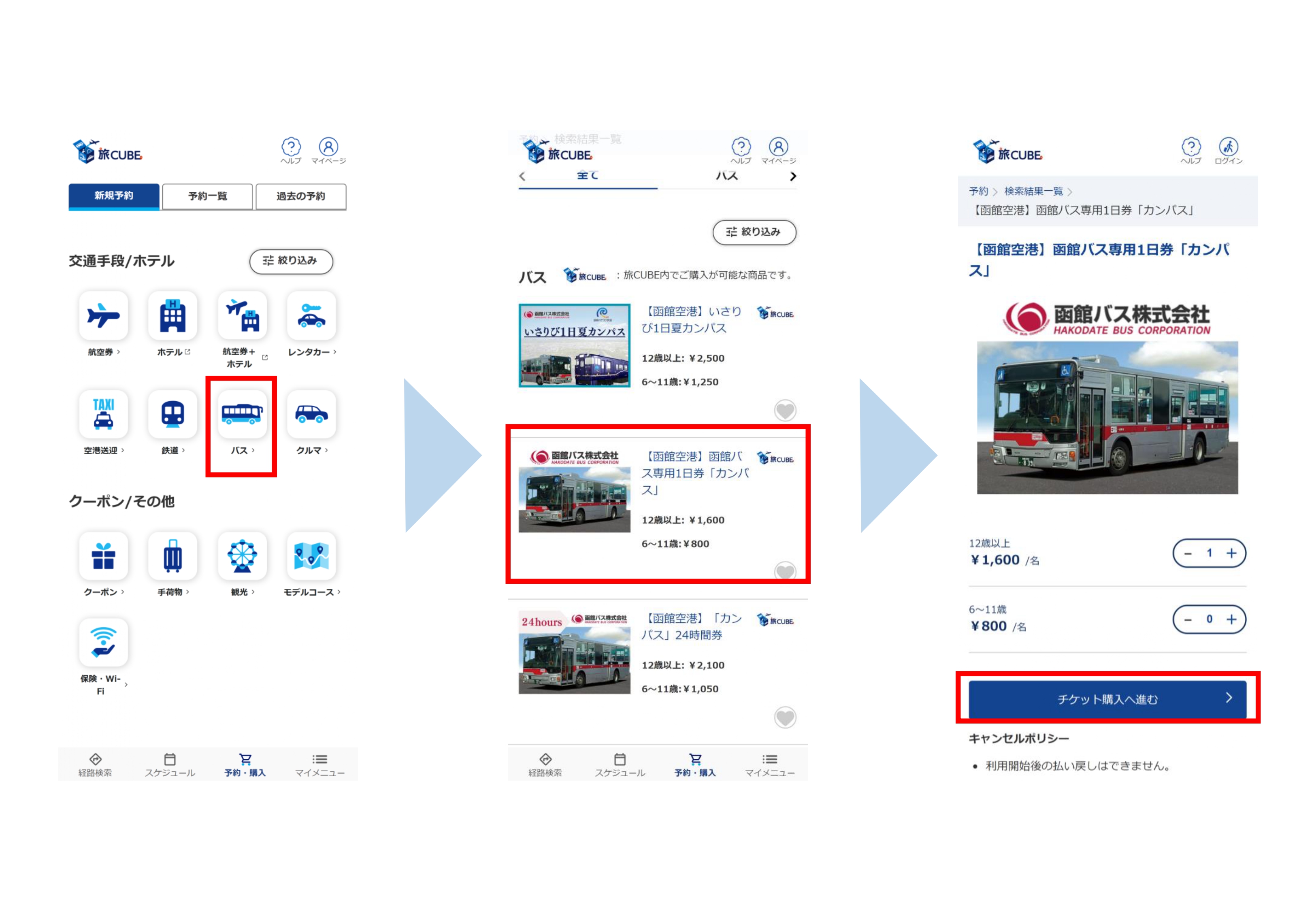Viewport: 1316px width, 911px height.
Task: Click ヘルプ icon on the right screen
Action: (1191, 151)
